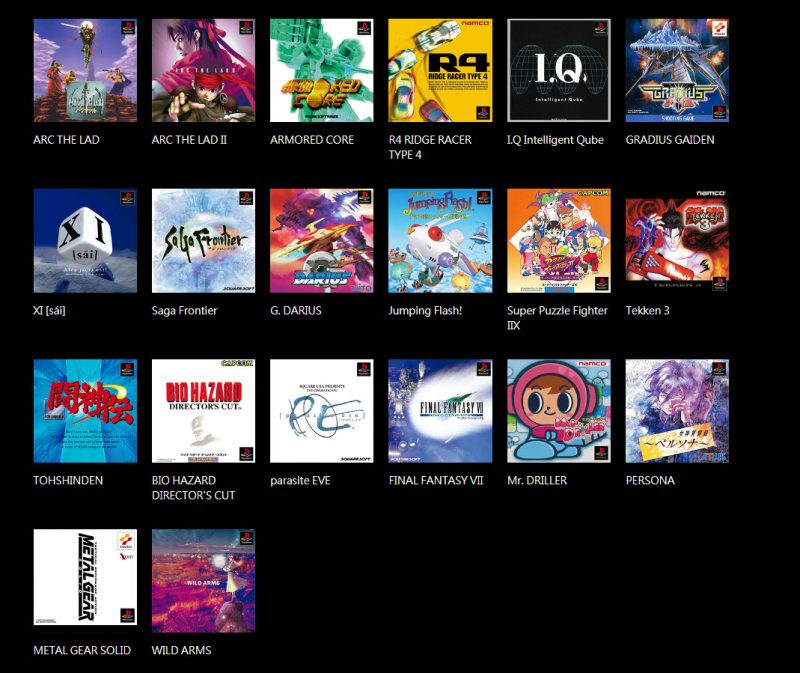This screenshot has height=673, width=800.
Task: Click the GRADIUS GAIDEN cover image
Action: click(x=677, y=70)
